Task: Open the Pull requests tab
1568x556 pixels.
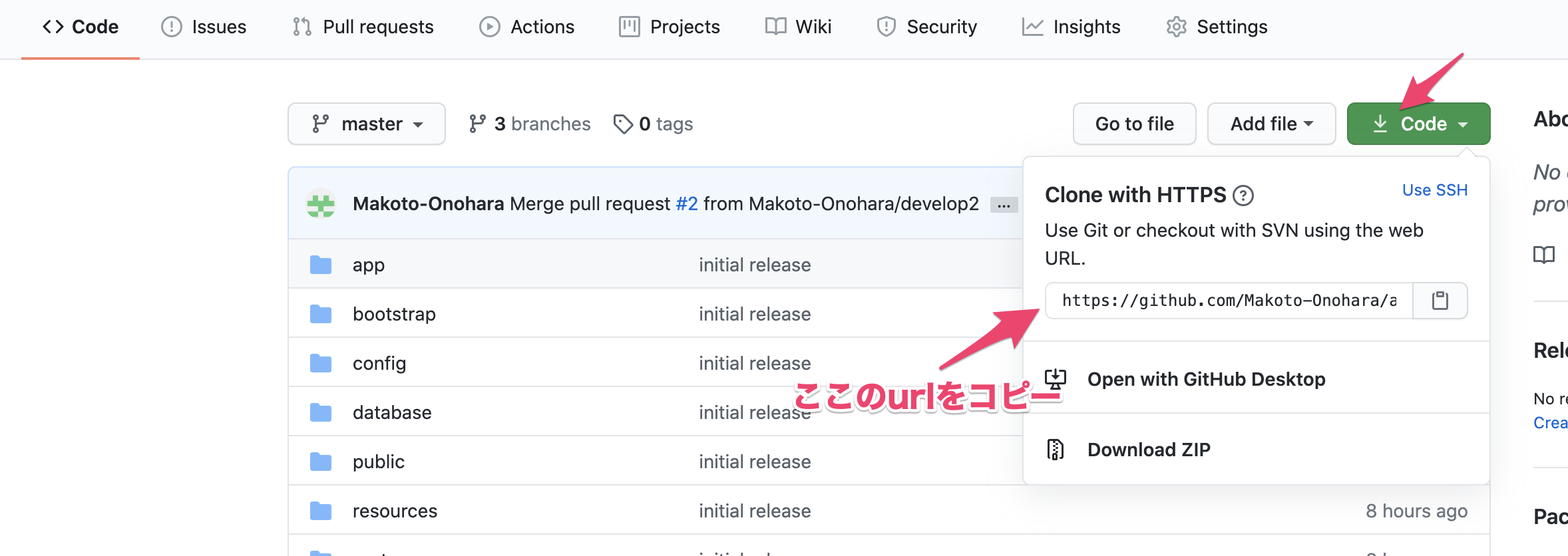Action: coord(363,27)
